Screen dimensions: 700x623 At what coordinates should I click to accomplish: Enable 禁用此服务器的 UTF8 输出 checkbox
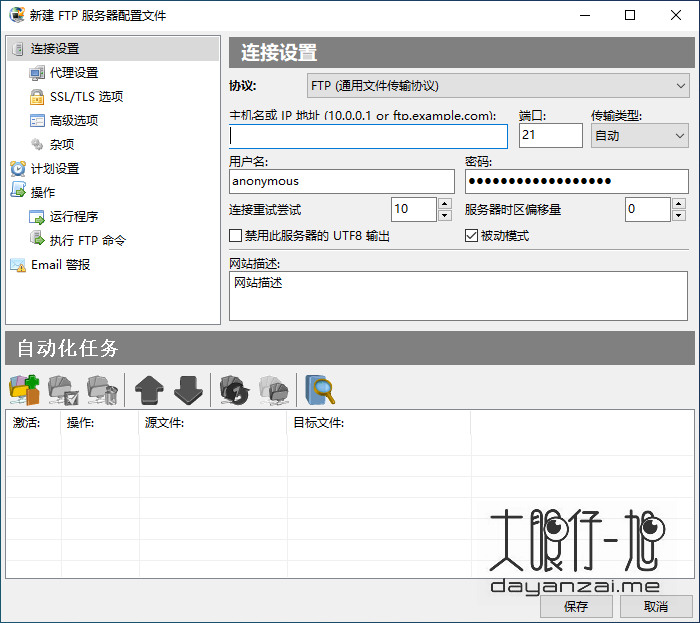(235, 237)
